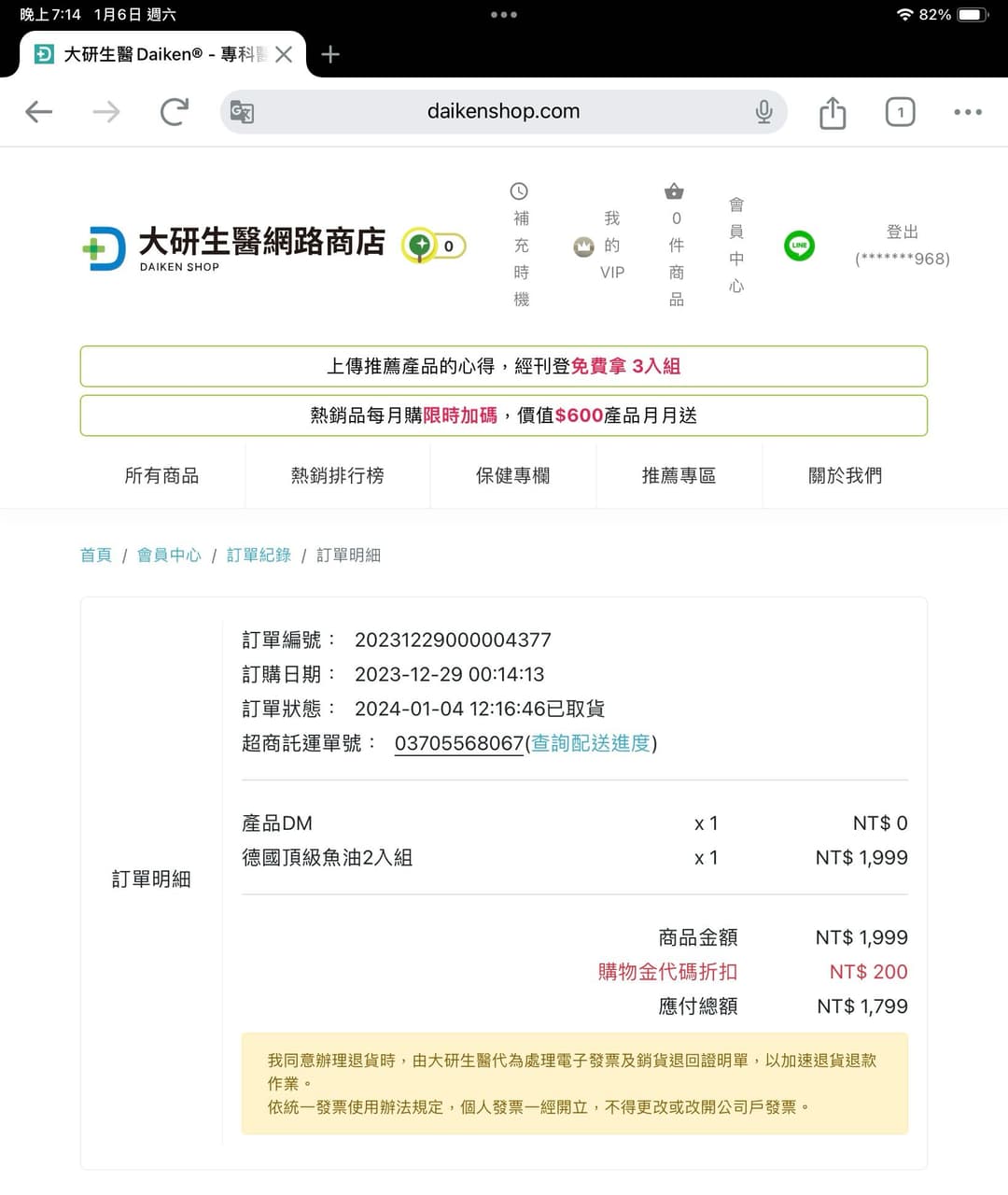Open the 熱銷排行榜 menu
The height and width of the screenshot is (1195, 1008).
338,475
